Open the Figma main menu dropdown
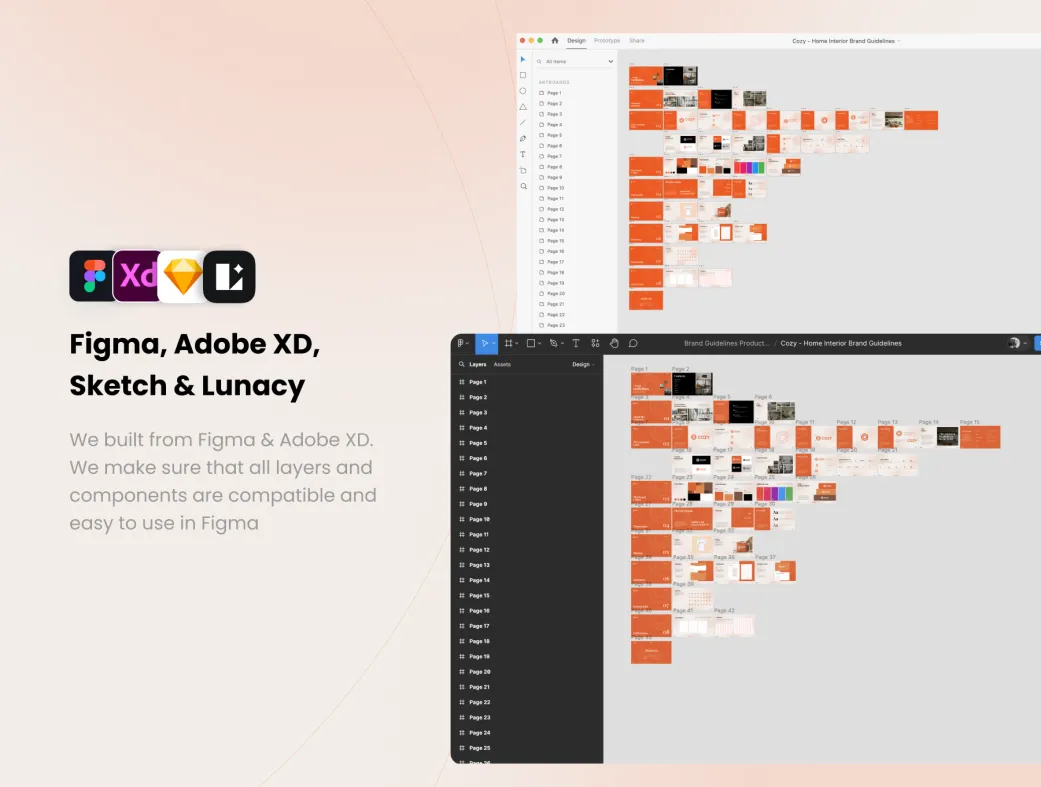 [x=463, y=343]
